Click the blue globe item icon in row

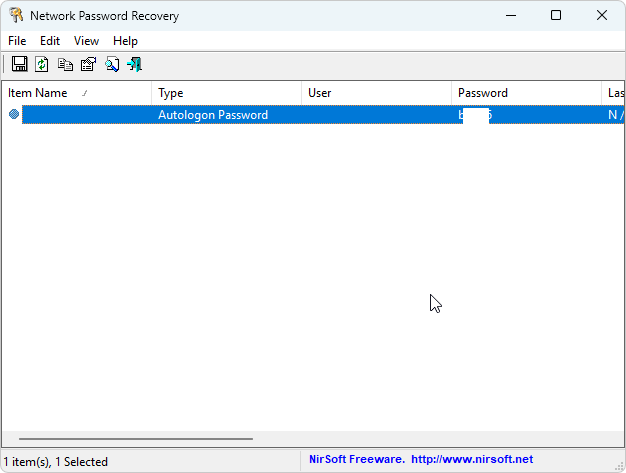(x=14, y=115)
